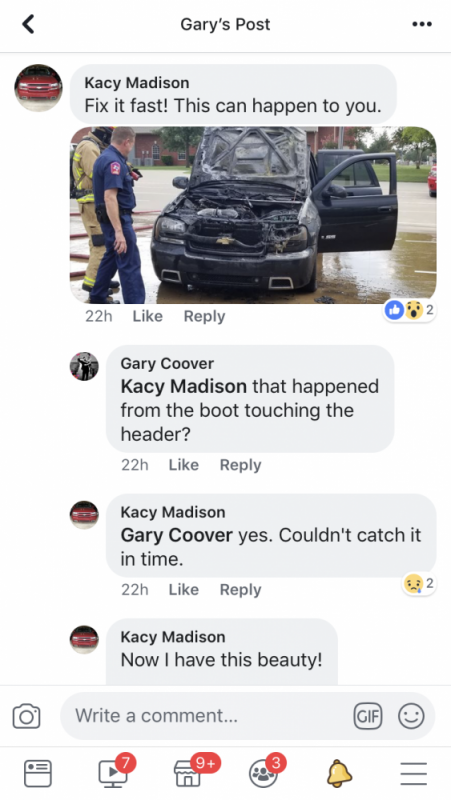Like Kacy Madison's Fix it fast comment
451x800 pixels.
(x=147, y=316)
